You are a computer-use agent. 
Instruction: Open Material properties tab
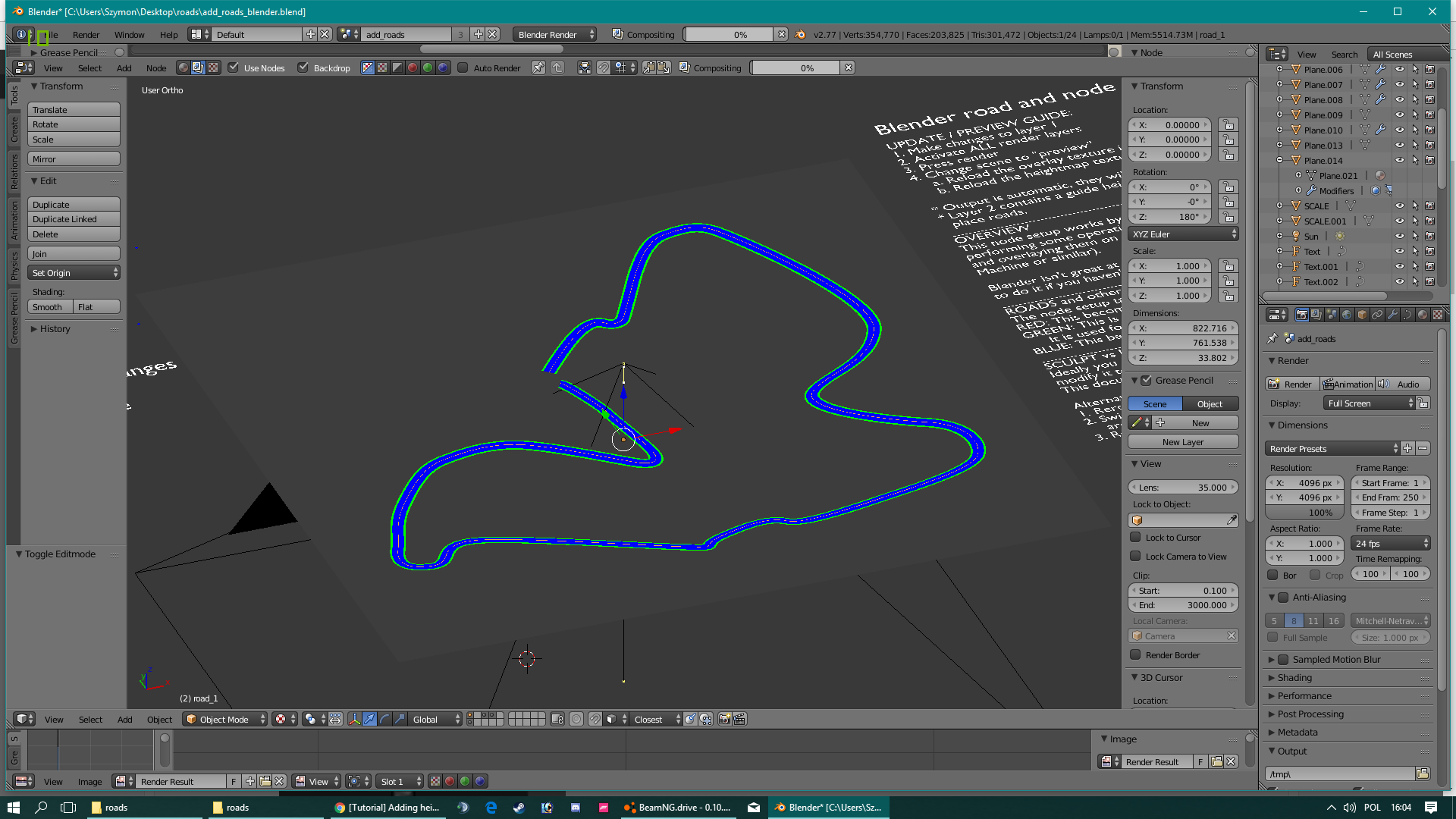click(1423, 315)
